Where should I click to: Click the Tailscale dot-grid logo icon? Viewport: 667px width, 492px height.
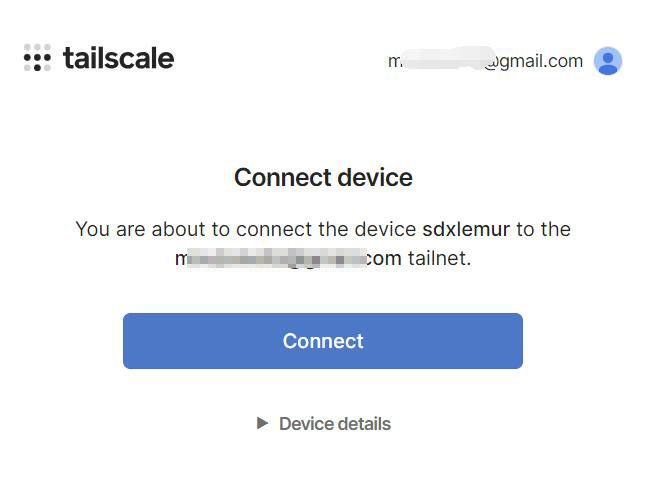pyautogui.click(x=37, y=57)
